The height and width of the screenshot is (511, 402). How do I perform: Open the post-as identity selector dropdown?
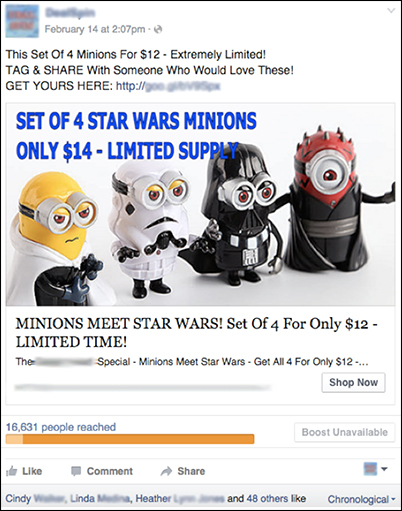click(x=376, y=469)
